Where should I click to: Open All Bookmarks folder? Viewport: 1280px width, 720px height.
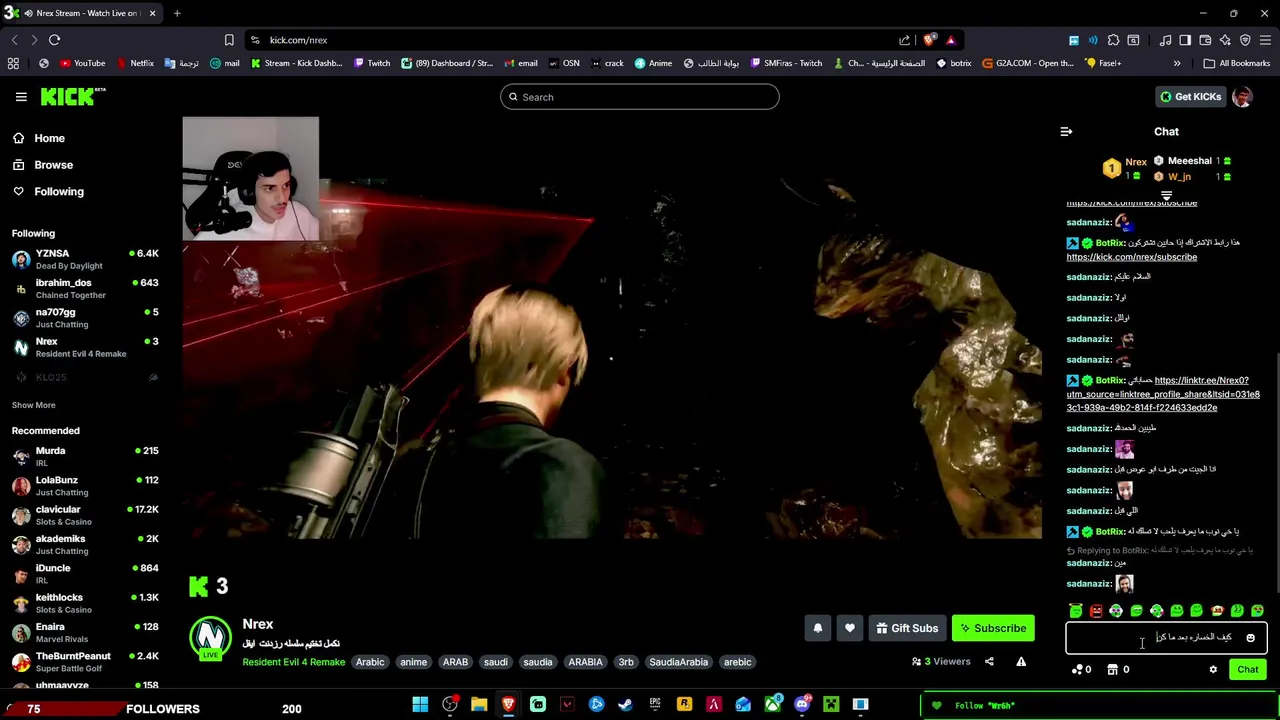click(1237, 63)
